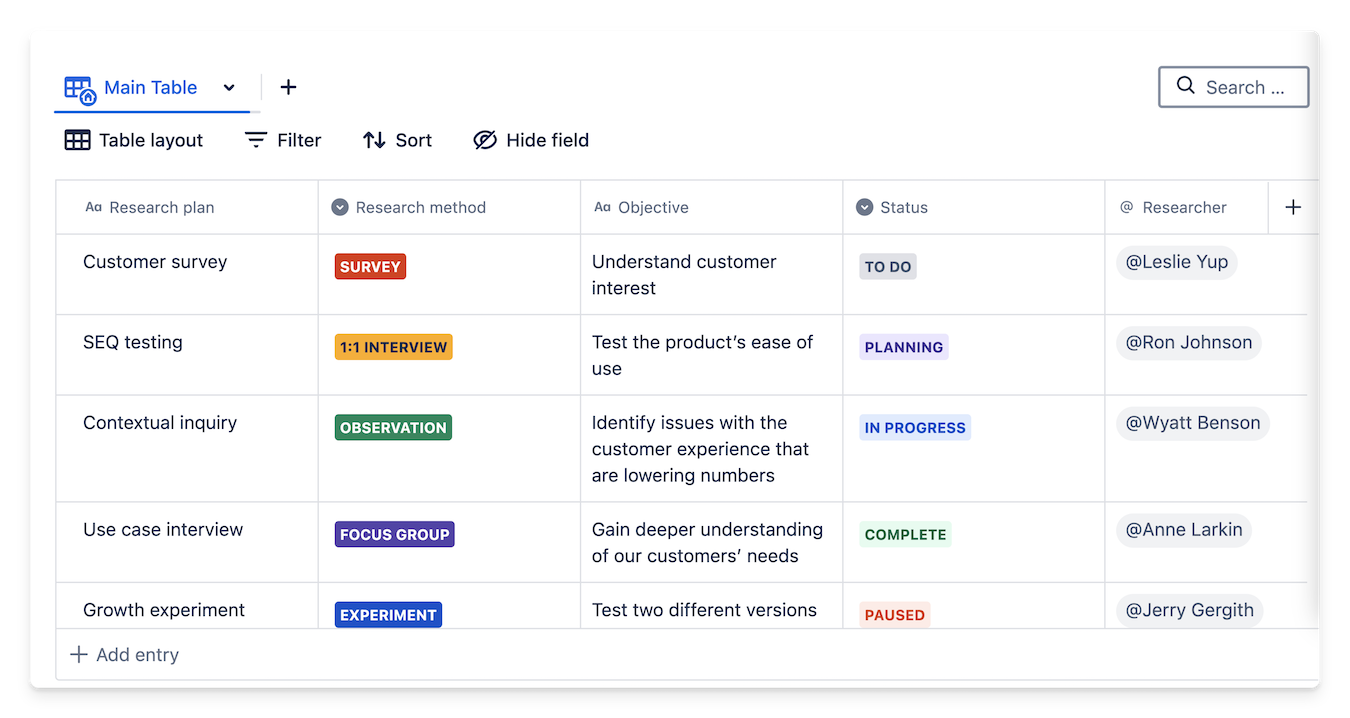Viewport: 1350px width, 718px height.
Task: Open the Status column header dropdown
Action: coord(865,207)
